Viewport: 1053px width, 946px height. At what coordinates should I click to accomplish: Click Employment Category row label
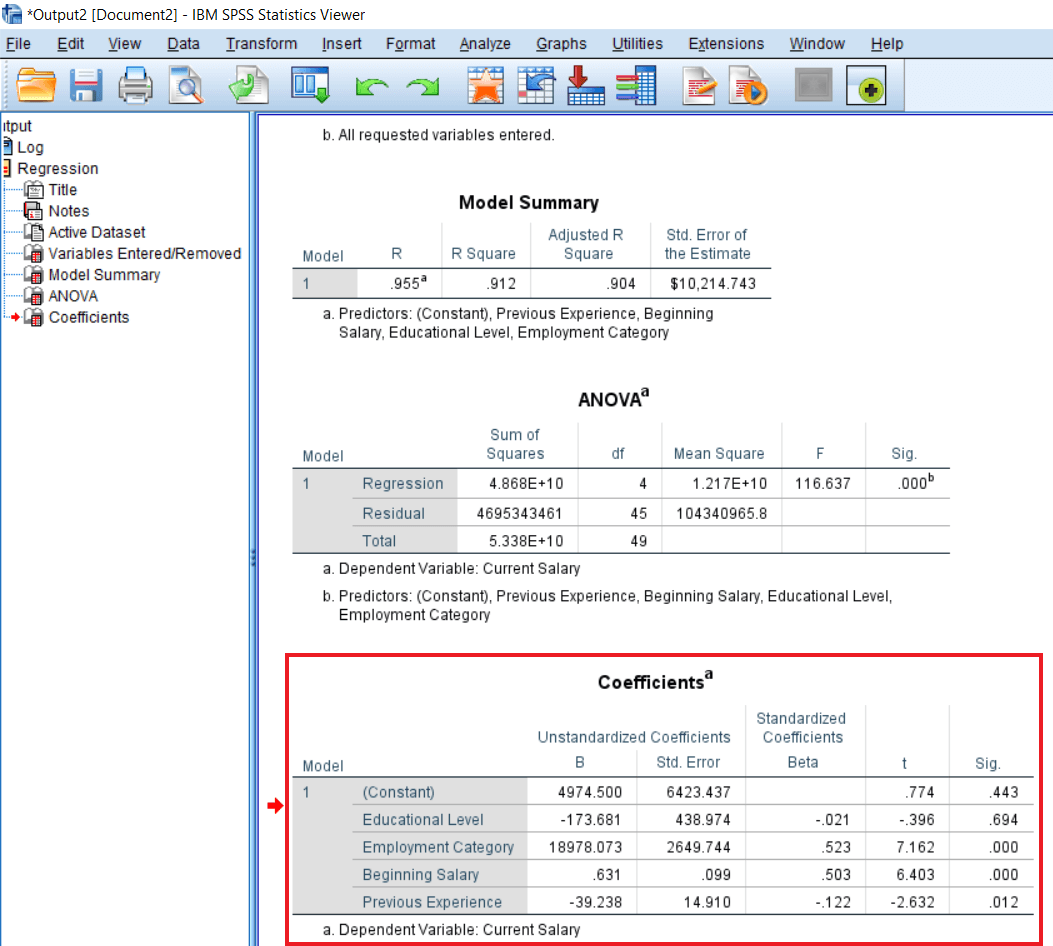click(x=438, y=847)
